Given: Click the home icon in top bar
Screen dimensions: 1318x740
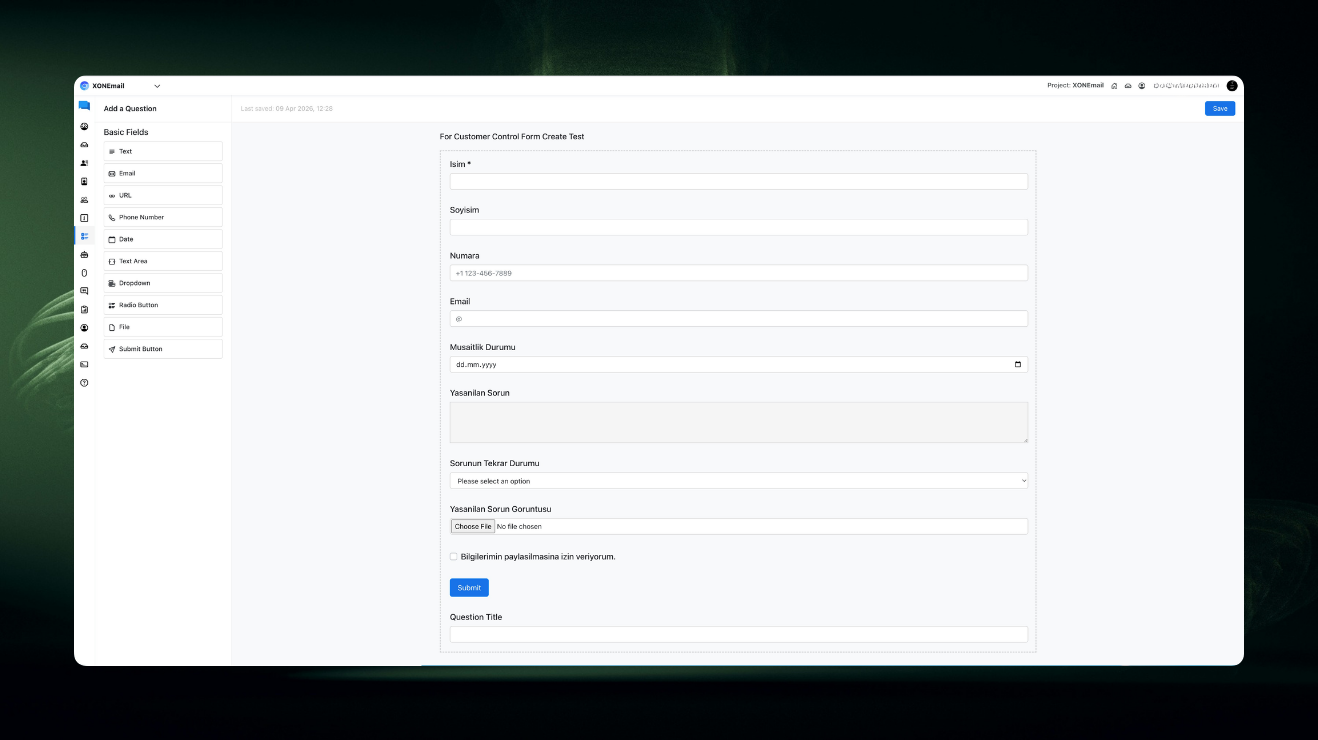Looking at the screenshot, I should coord(1114,86).
